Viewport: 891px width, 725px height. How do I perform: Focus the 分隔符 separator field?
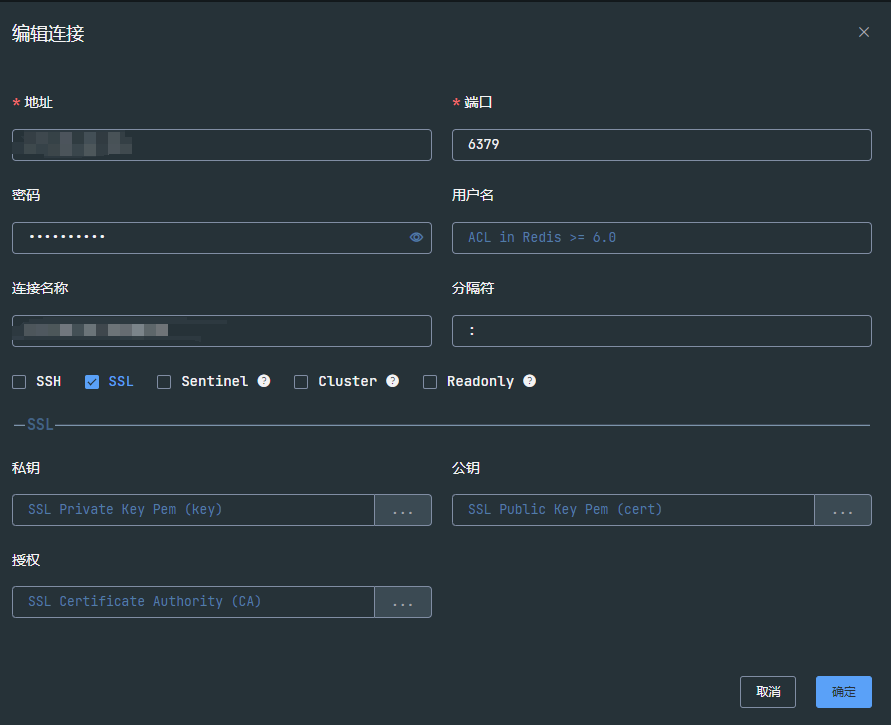[661, 331]
